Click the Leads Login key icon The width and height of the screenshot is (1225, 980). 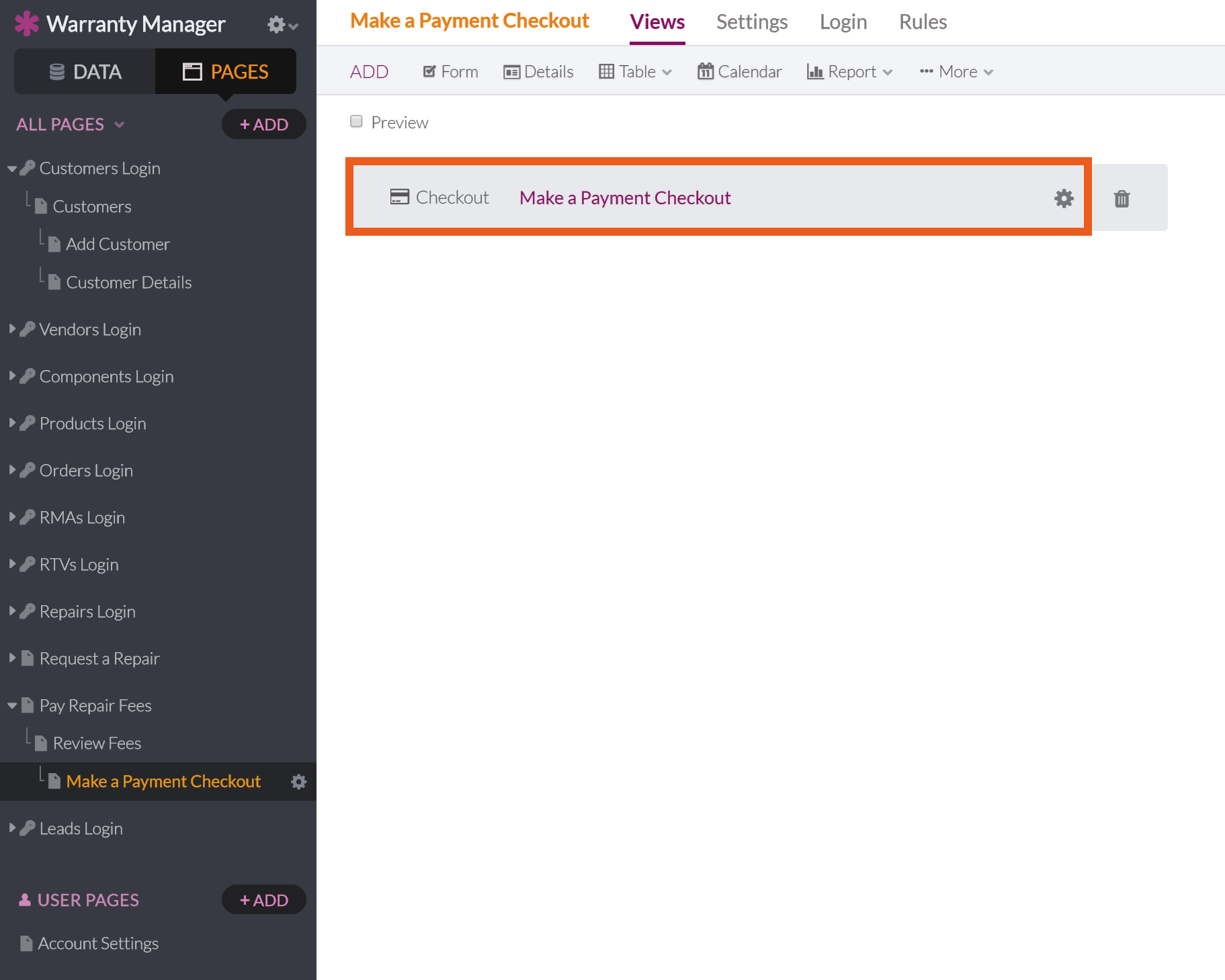[28, 828]
